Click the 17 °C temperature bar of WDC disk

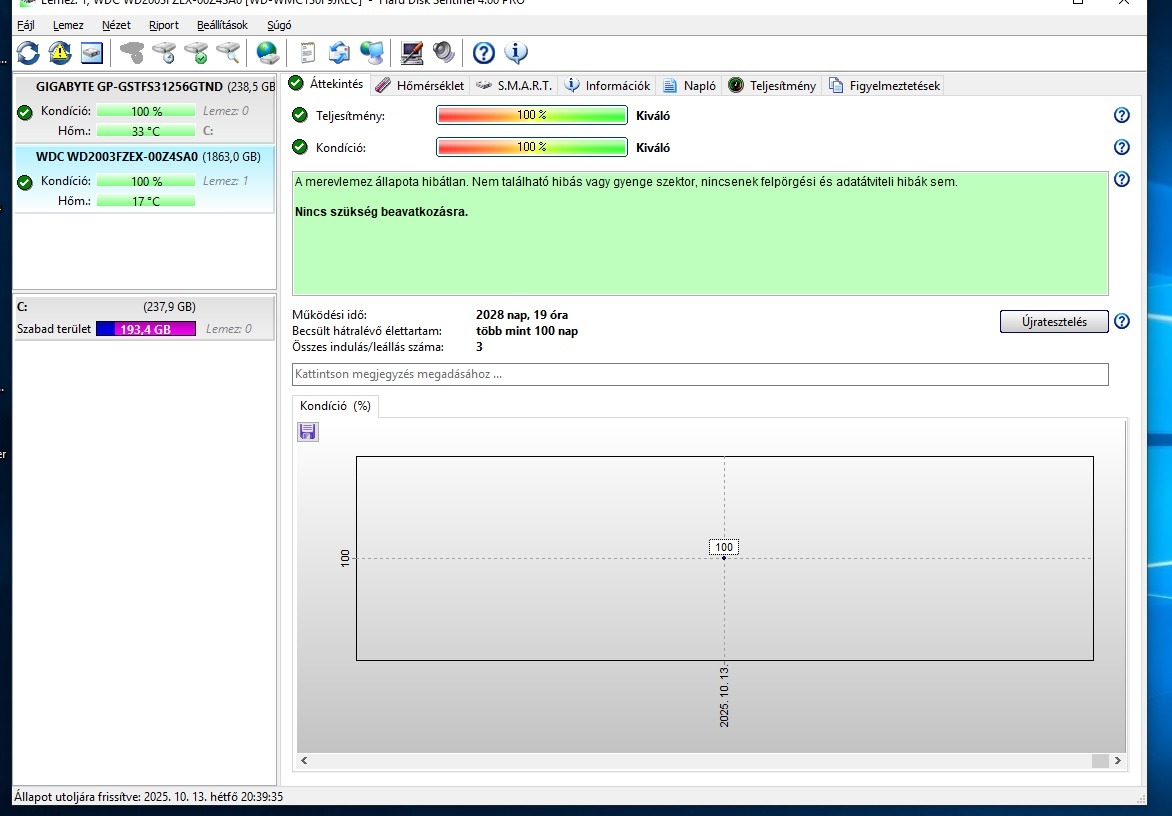[x=146, y=201]
